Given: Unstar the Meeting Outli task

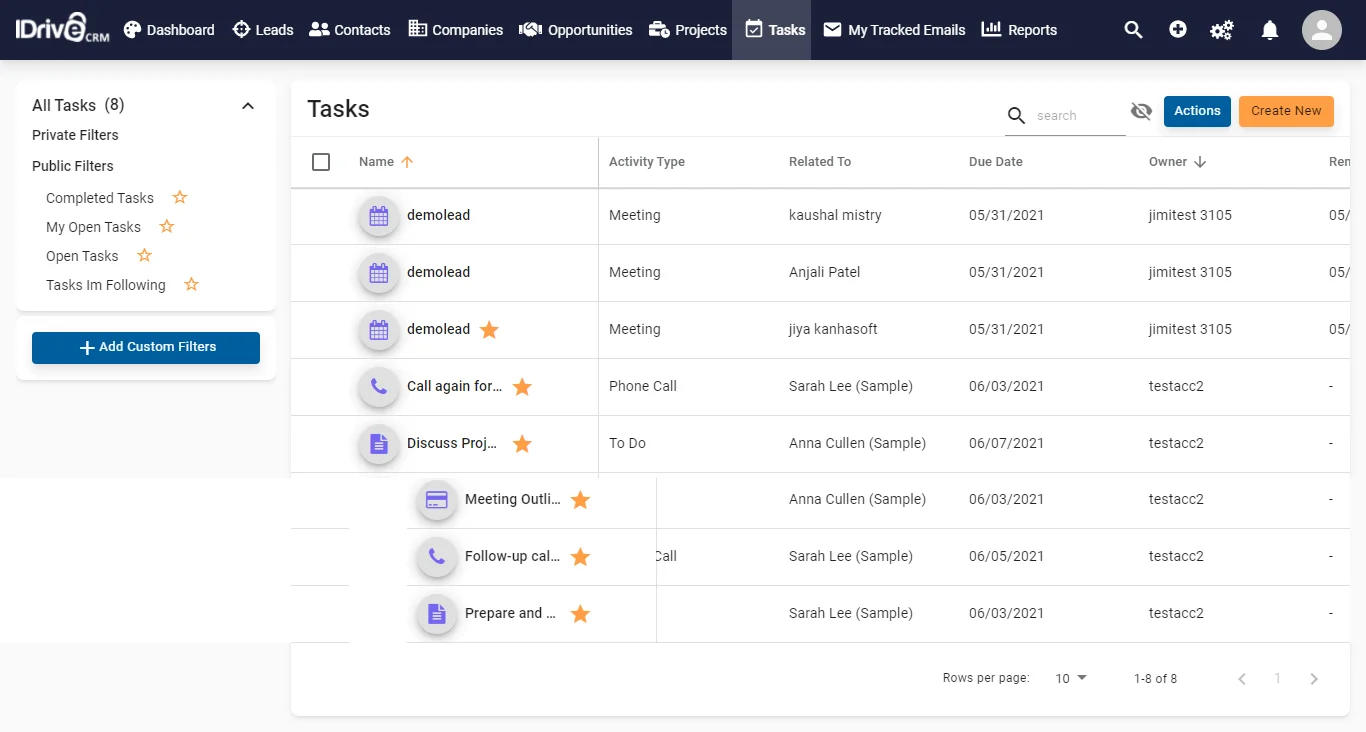Looking at the screenshot, I should point(580,499).
